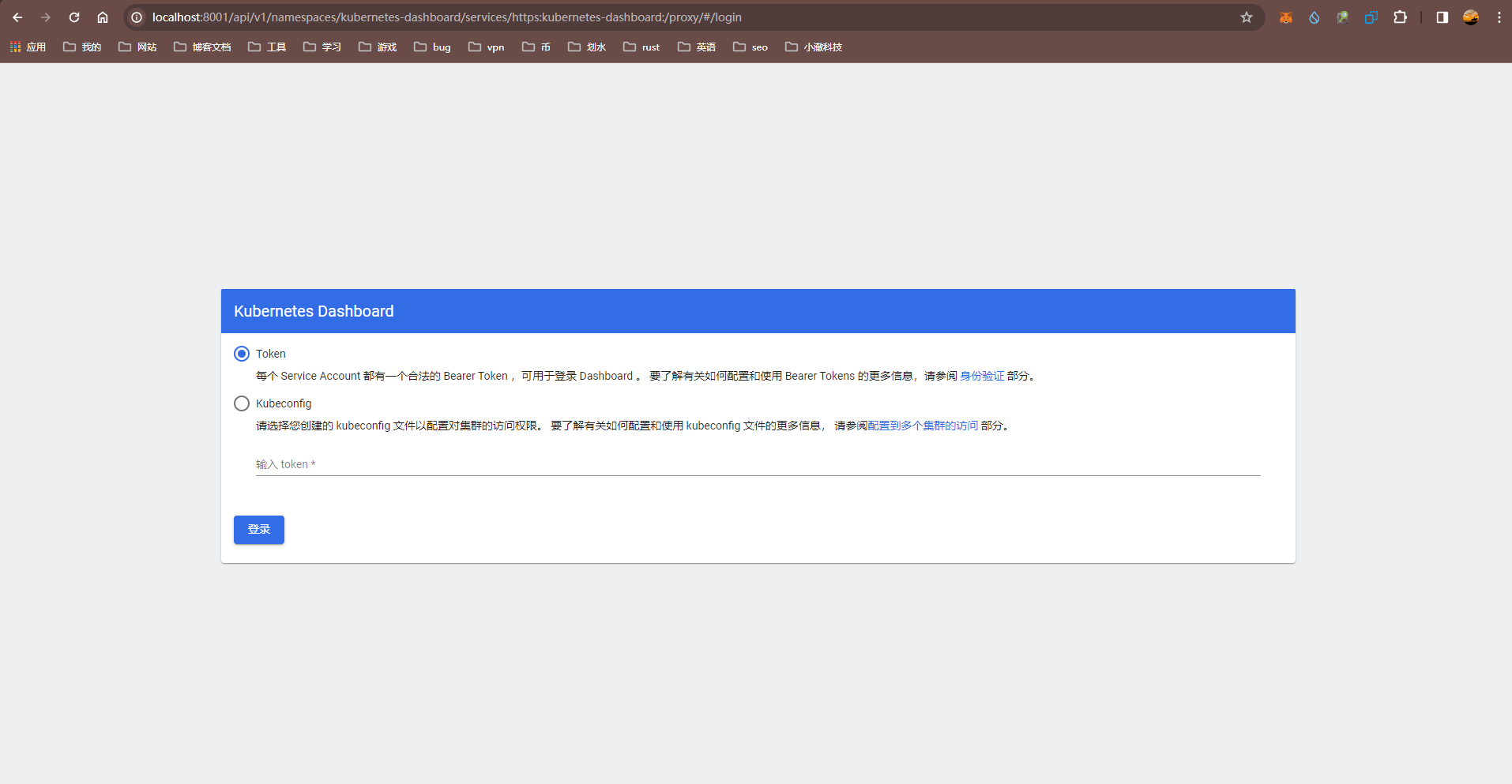Open the 博客文档 bookmarks folder

[x=202, y=47]
